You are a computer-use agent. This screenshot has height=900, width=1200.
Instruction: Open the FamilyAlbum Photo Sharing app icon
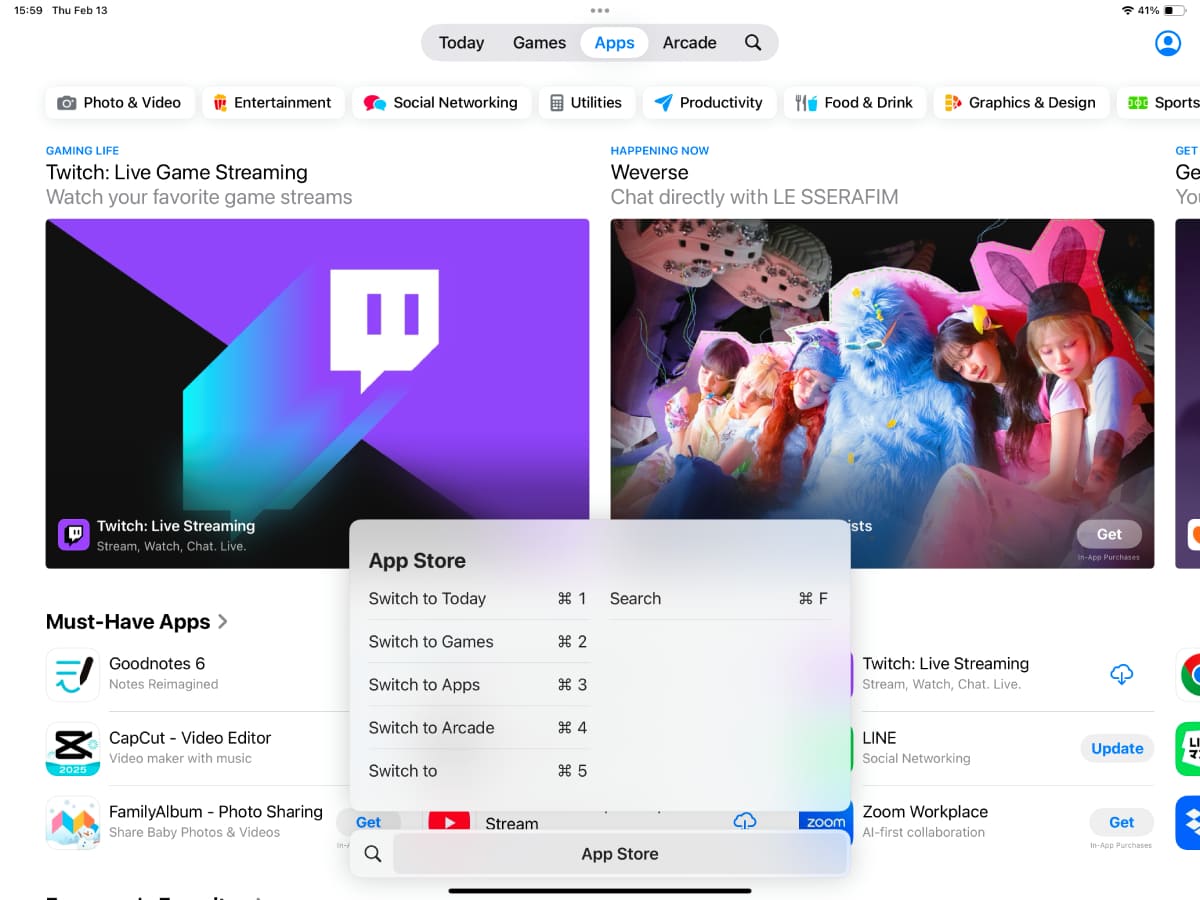point(73,822)
